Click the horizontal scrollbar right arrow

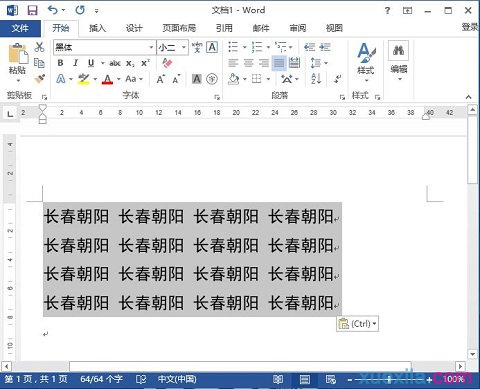(460, 366)
